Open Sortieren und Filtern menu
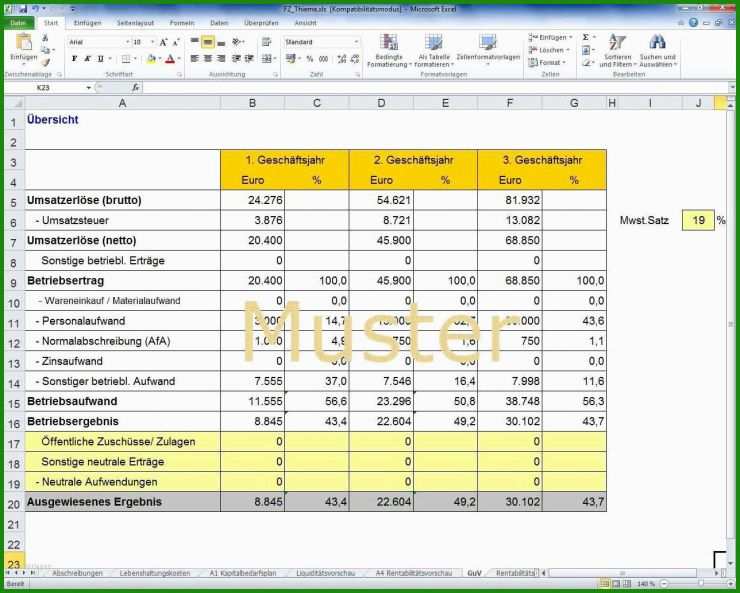 pyautogui.click(x=617, y=50)
